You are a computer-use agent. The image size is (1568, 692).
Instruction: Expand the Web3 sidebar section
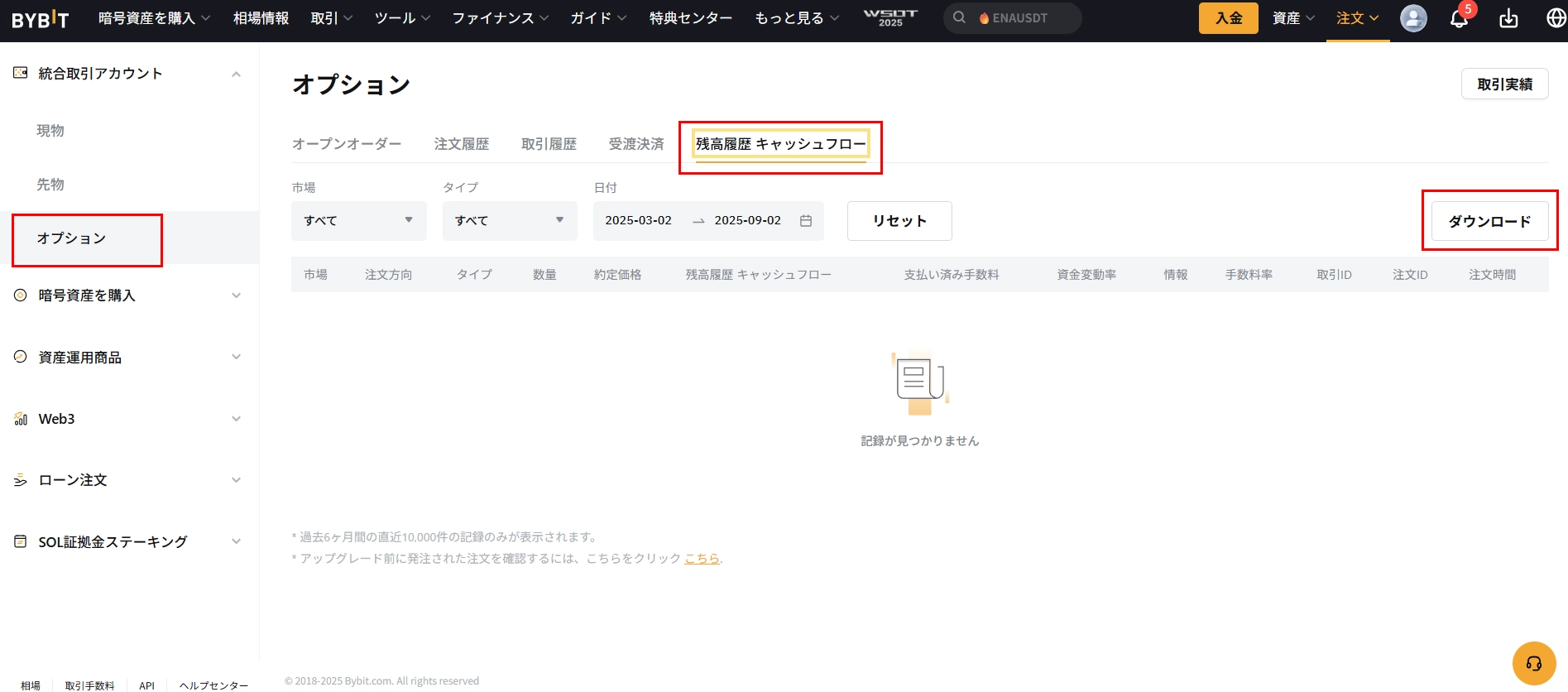coord(236,419)
